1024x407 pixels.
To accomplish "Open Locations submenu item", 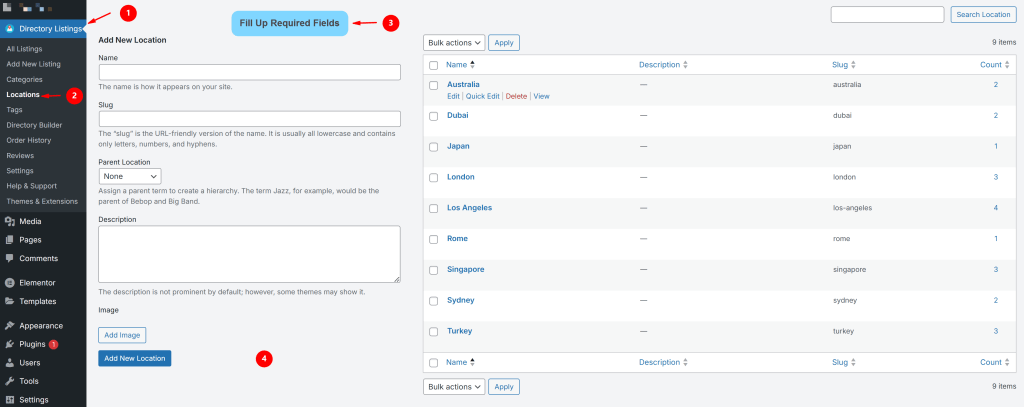I will tap(23, 95).
